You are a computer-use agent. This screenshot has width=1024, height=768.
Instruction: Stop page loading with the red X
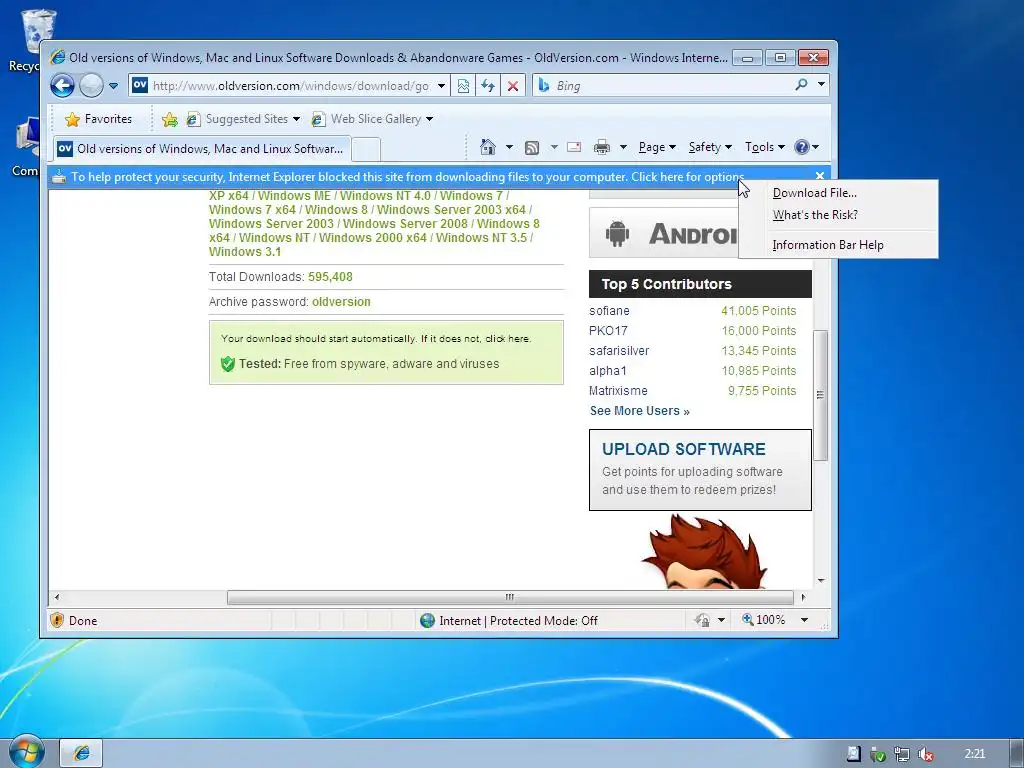[x=513, y=86]
